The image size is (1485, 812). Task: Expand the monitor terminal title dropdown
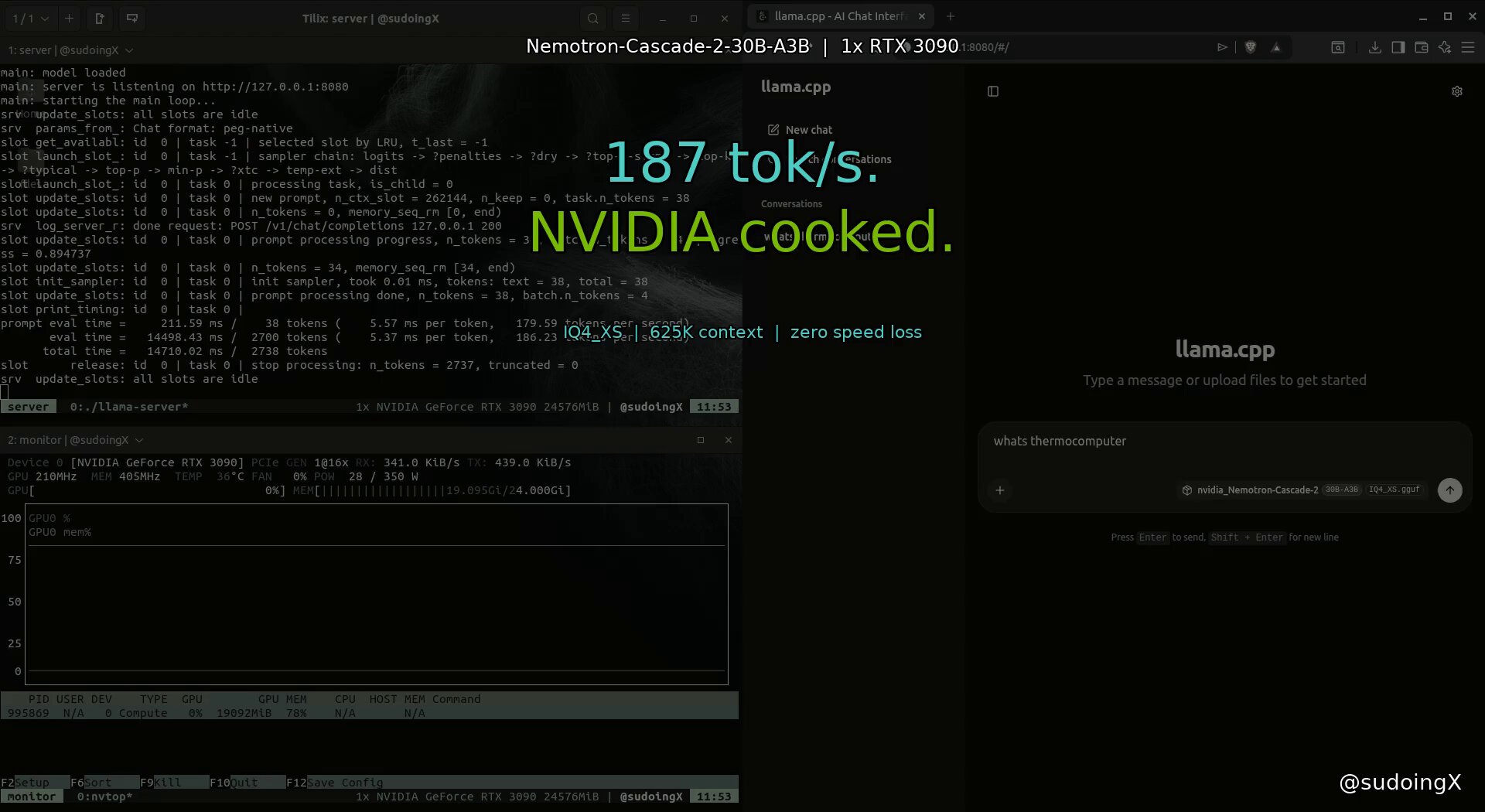[139, 440]
